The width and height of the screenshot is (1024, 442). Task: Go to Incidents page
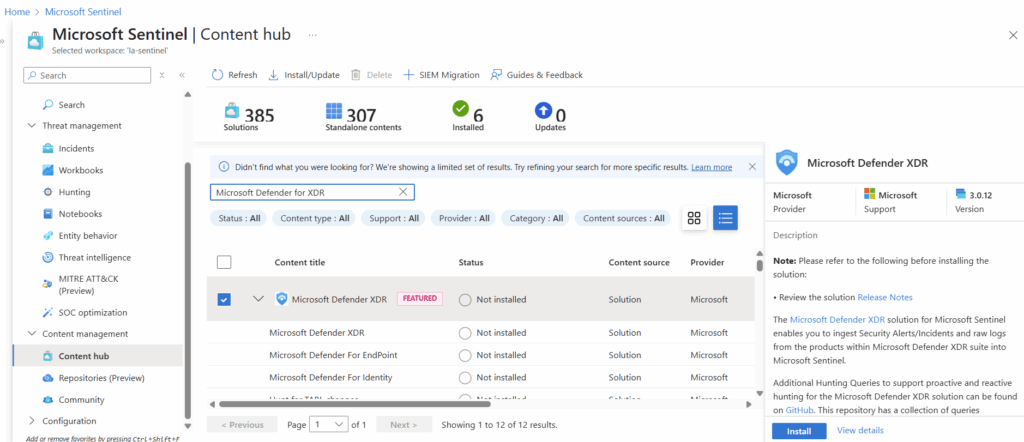(76, 148)
